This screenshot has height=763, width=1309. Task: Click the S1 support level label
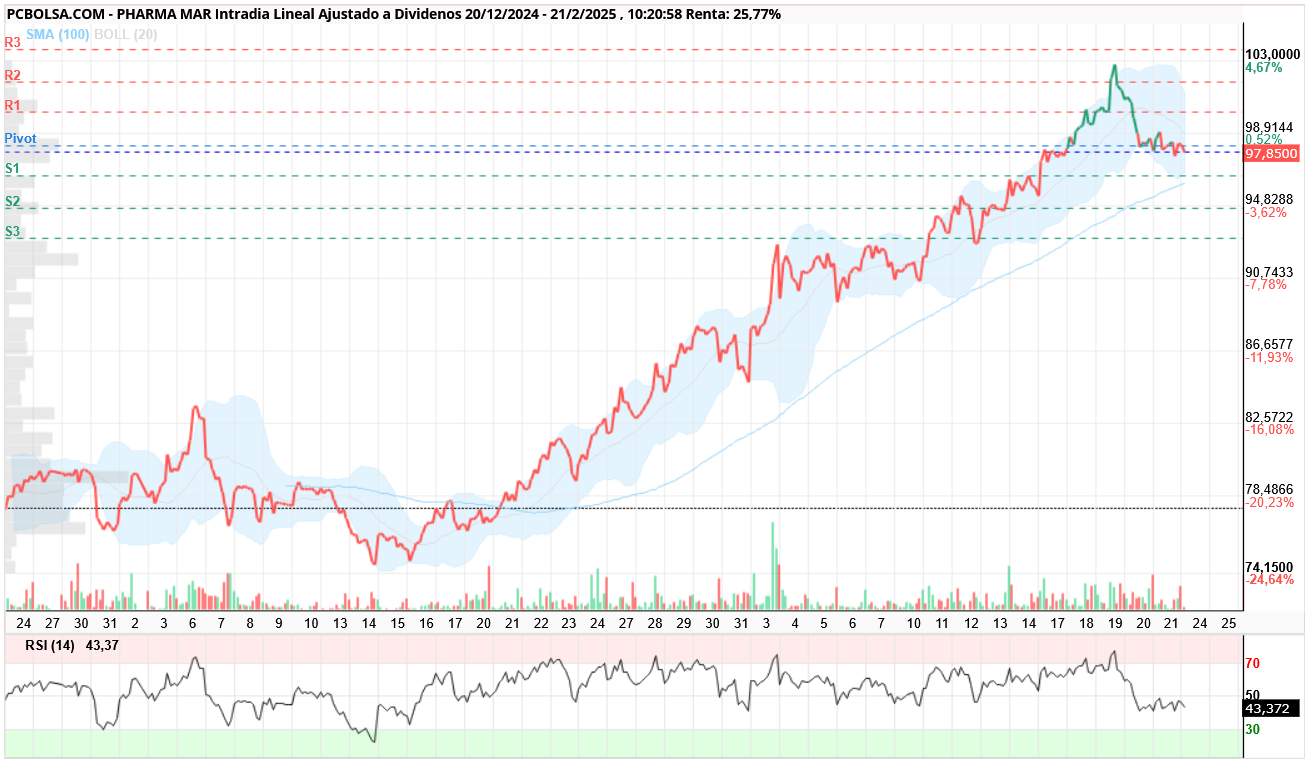13,169
